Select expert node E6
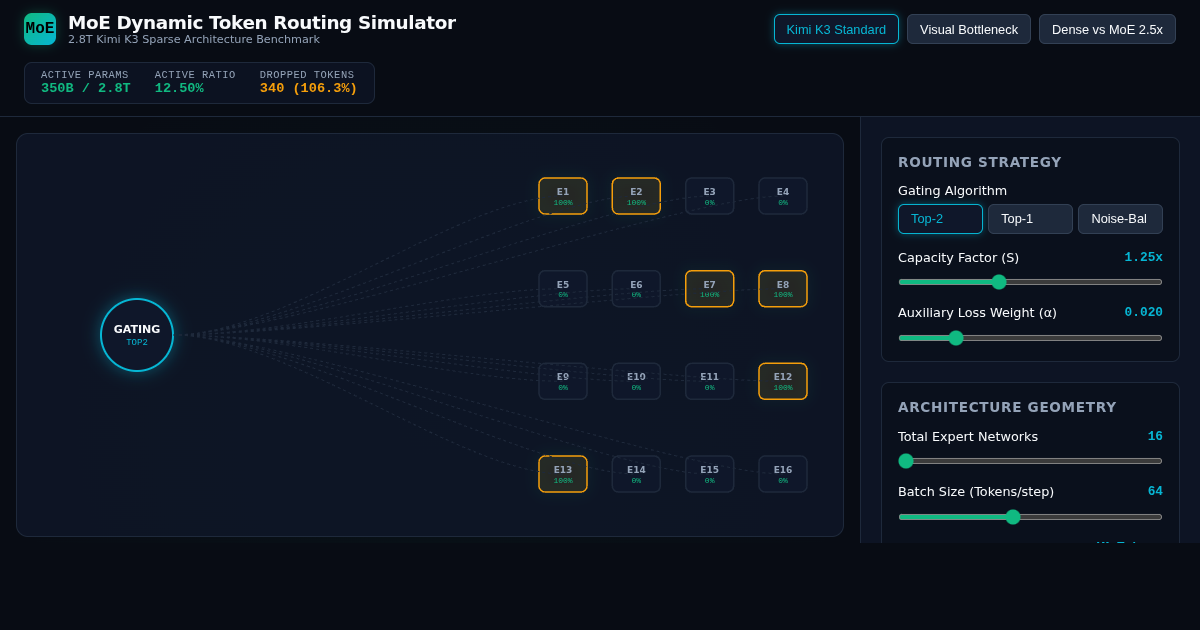 tap(636, 289)
